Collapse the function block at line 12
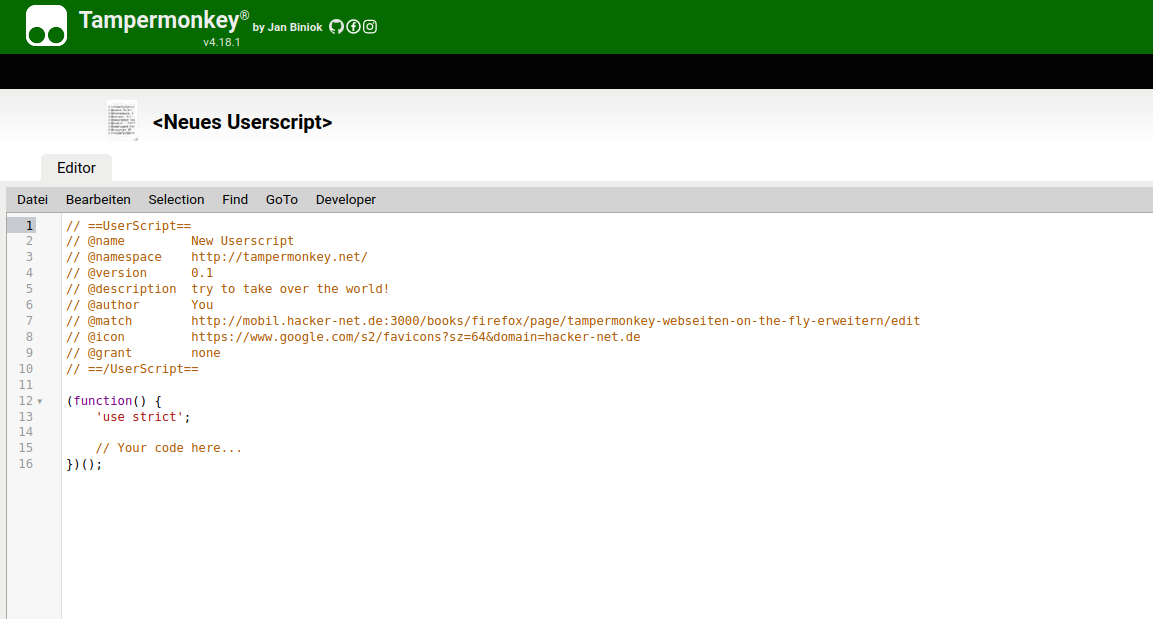This screenshot has width=1153, height=619. (40, 401)
